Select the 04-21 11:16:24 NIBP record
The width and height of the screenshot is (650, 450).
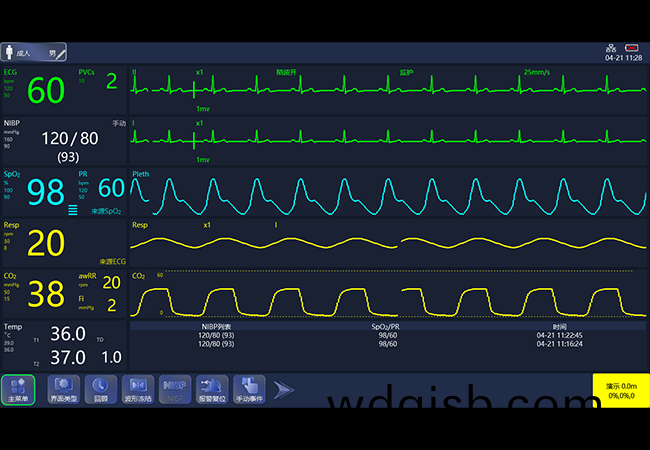pyautogui.click(x=559, y=344)
